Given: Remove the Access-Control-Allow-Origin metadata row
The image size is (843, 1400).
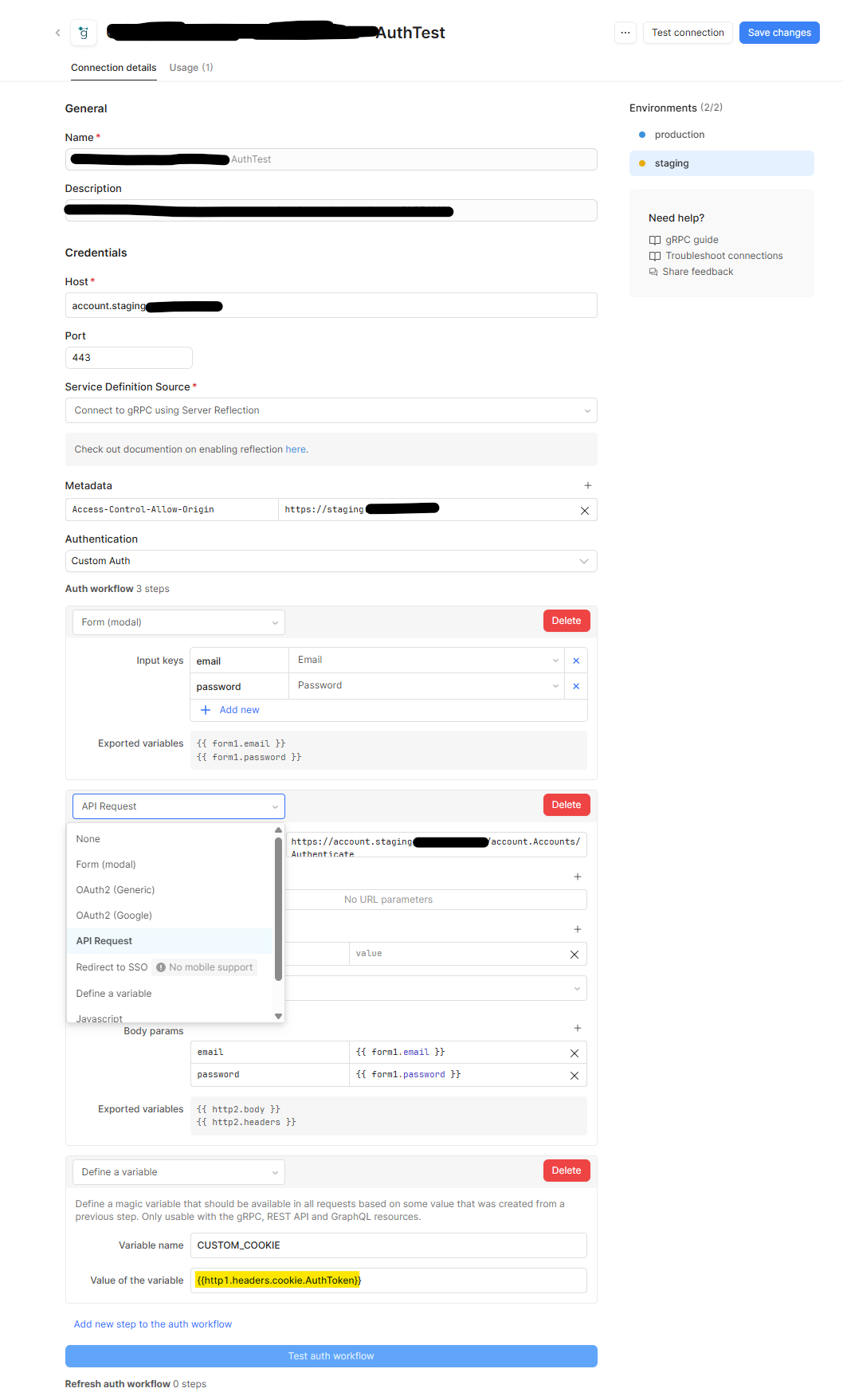Looking at the screenshot, I should point(584,511).
